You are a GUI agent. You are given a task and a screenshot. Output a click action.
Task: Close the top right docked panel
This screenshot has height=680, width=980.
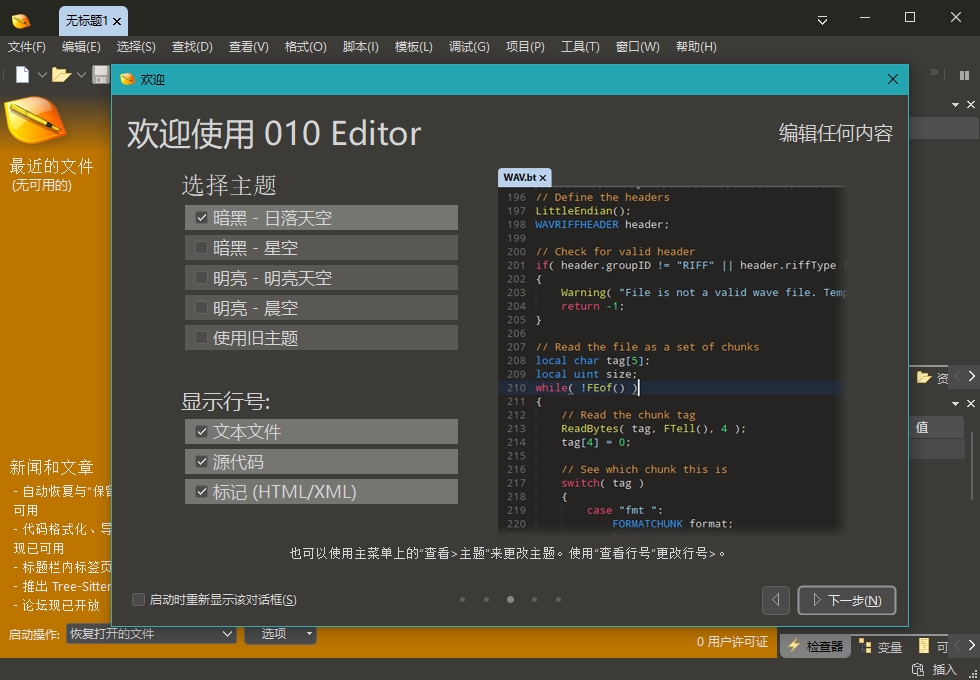971,105
